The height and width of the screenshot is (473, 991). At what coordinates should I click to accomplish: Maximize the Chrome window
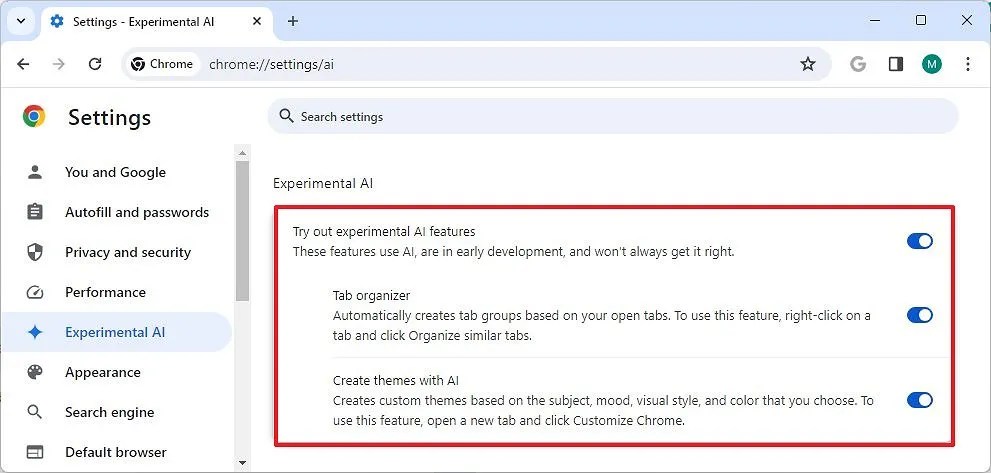[921, 21]
